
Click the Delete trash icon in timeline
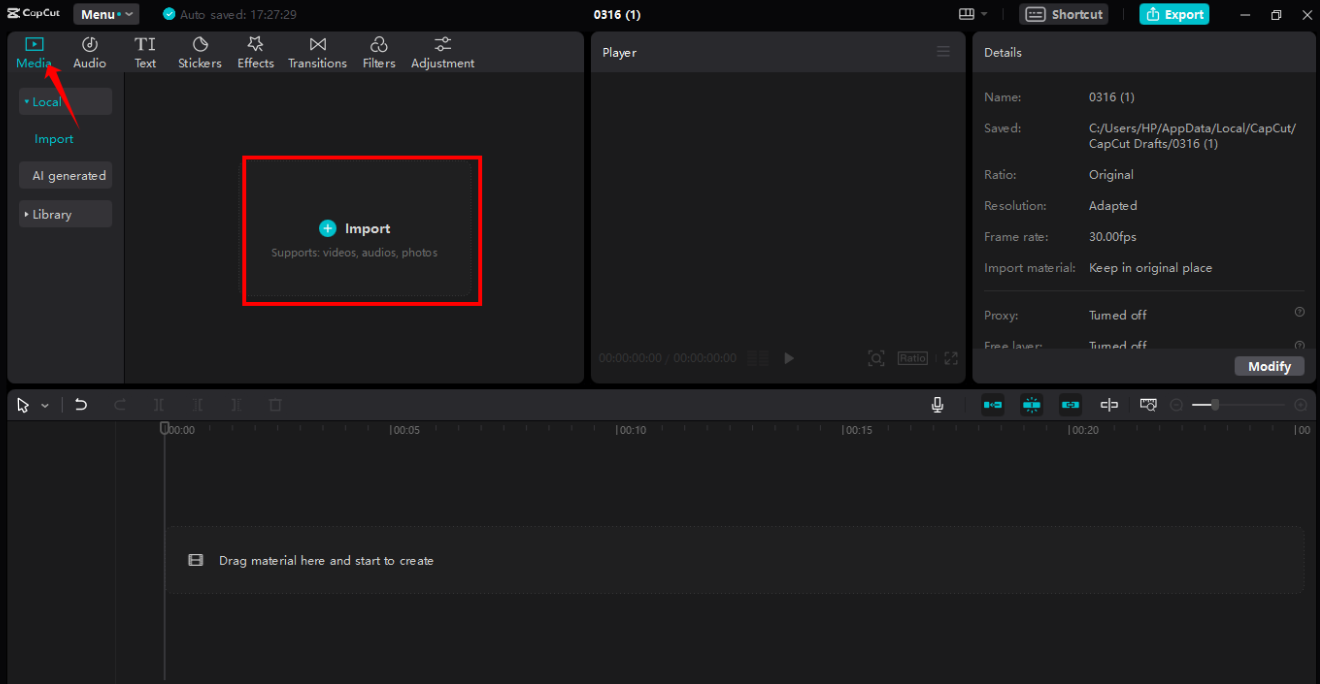pyautogui.click(x=275, y=404)
